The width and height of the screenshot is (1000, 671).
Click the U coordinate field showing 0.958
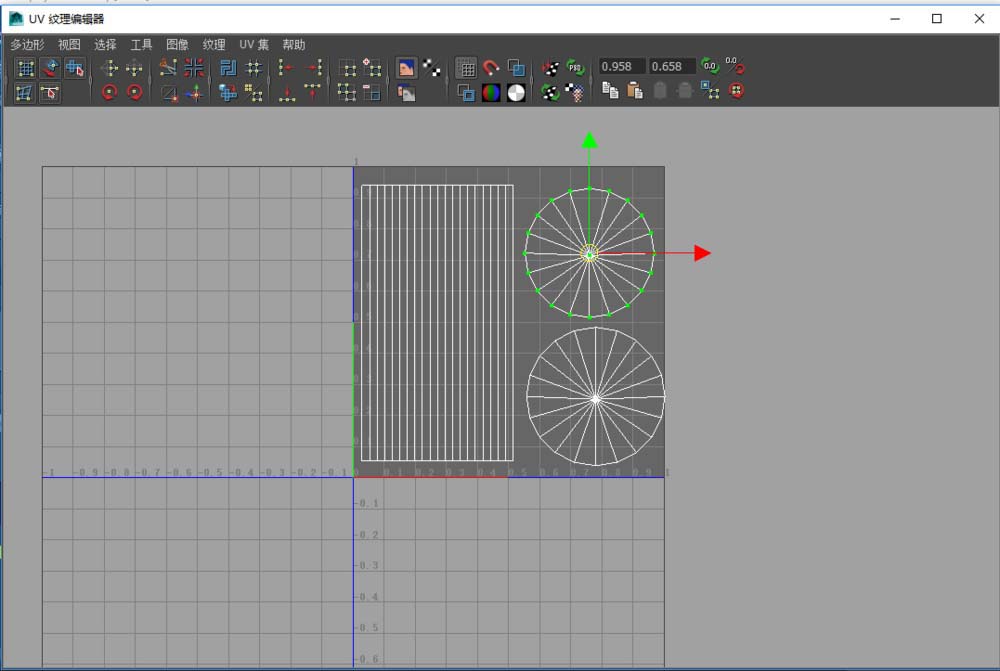click(621, 67)
